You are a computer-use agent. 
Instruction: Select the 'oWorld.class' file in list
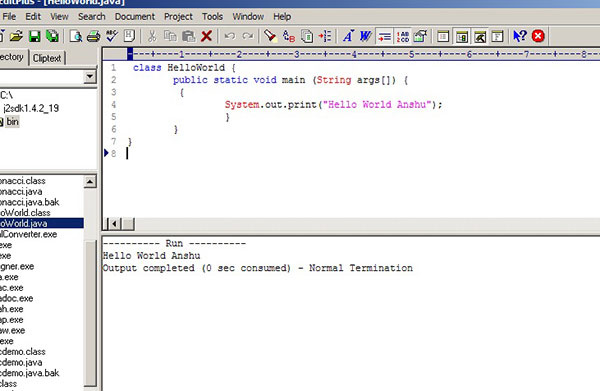coord(25,212)
